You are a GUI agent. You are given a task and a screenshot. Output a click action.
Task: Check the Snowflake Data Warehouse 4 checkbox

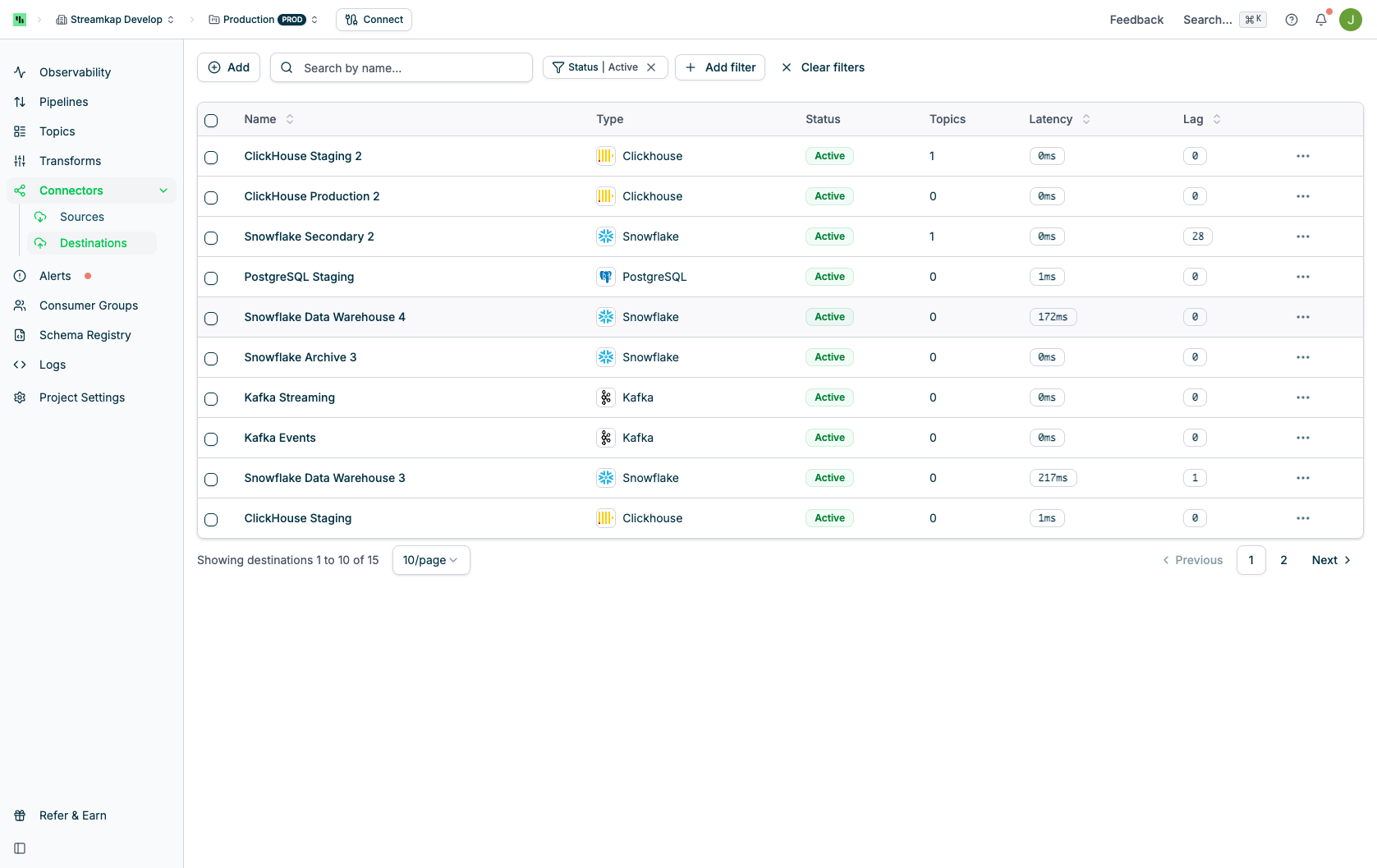(211, 319)
